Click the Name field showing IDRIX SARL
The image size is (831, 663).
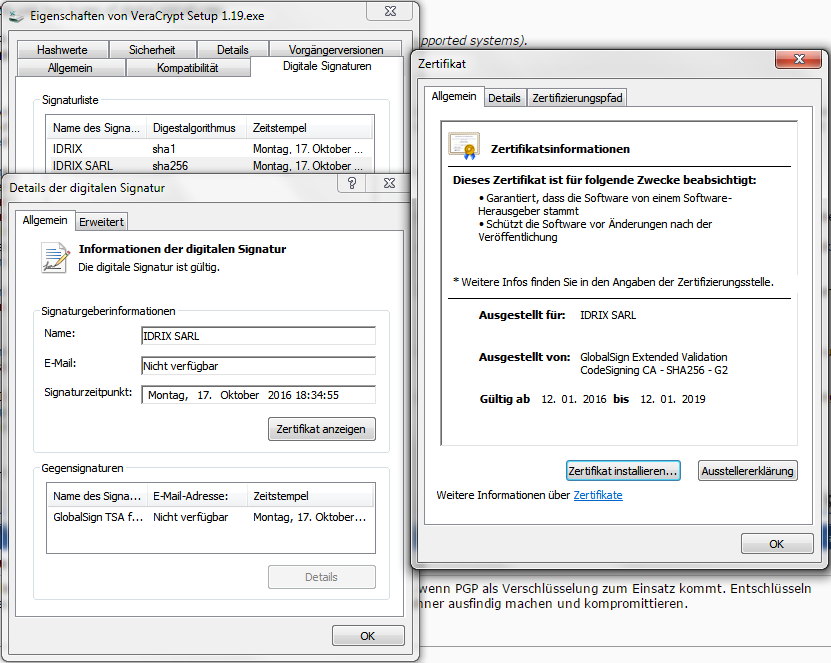click(258, 336)
